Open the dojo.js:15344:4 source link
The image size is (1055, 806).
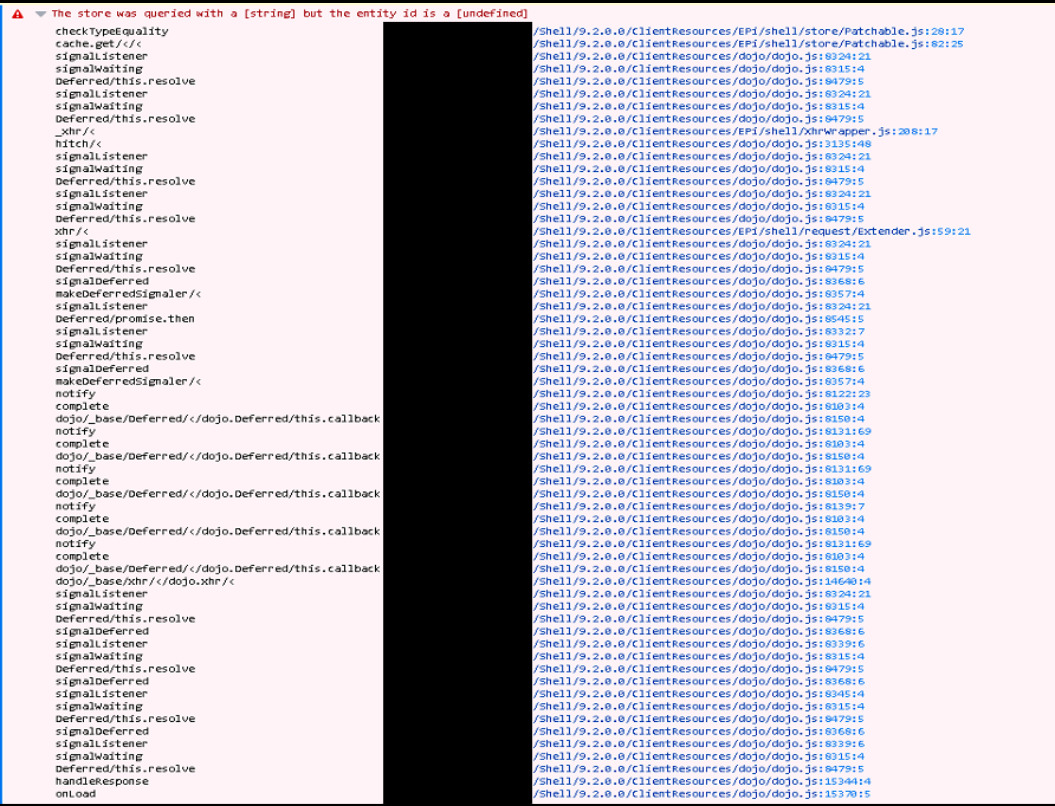coord(703,781)
